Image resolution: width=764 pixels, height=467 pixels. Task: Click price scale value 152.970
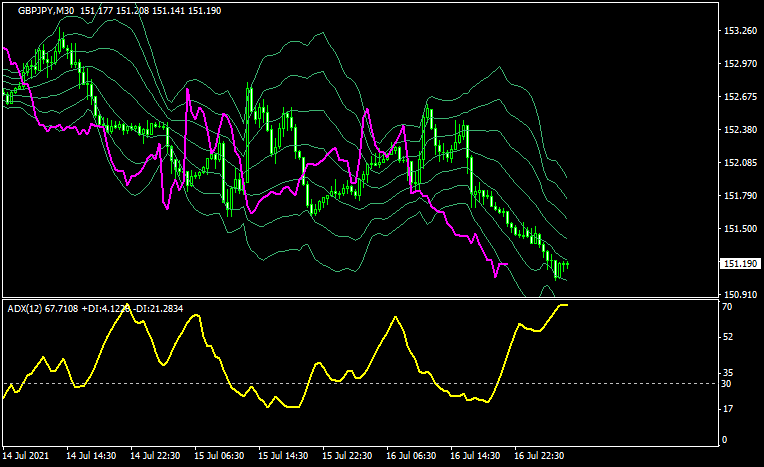(x=741, y=64)
